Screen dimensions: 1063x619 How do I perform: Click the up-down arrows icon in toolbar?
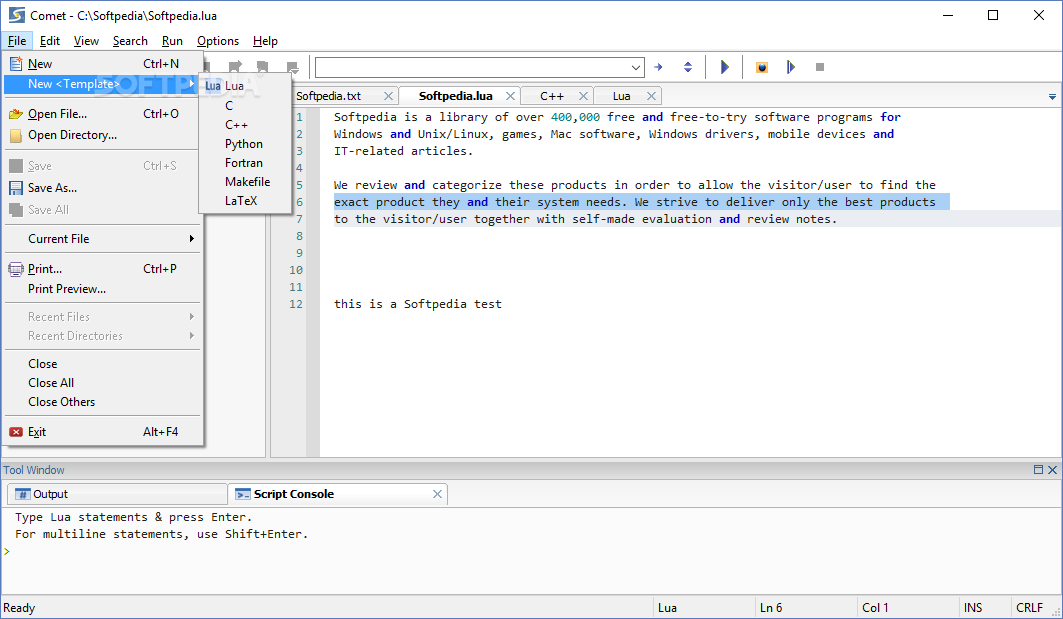click(x=687, y=67)
